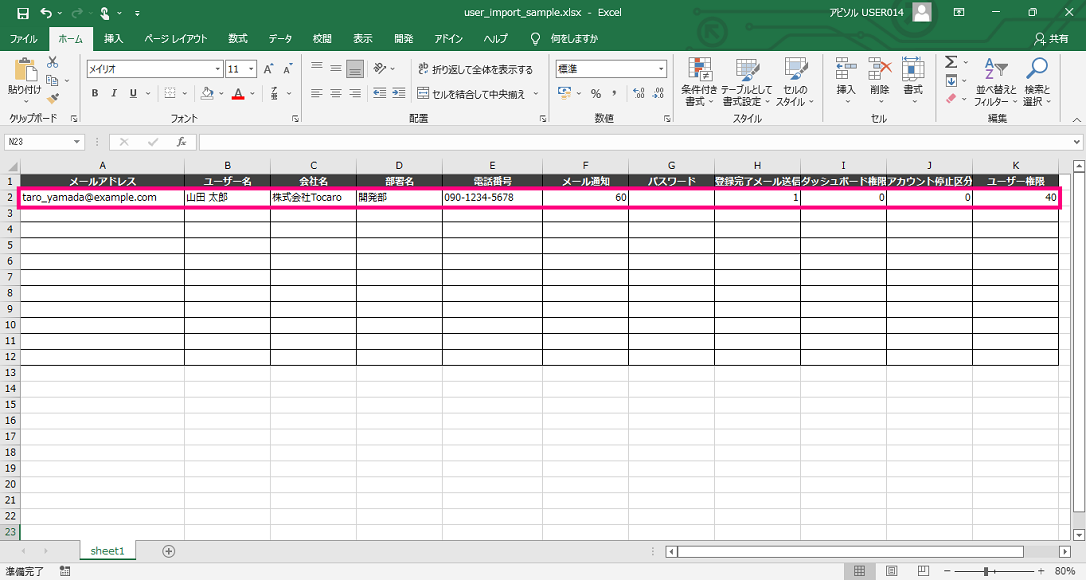Select the Format Painter brush icon
1086x580 pixels.
coord(52,98)
